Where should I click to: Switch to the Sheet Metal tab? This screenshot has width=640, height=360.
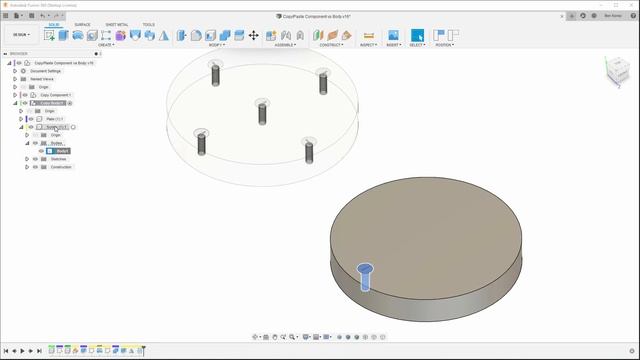[x=117, y=25]
